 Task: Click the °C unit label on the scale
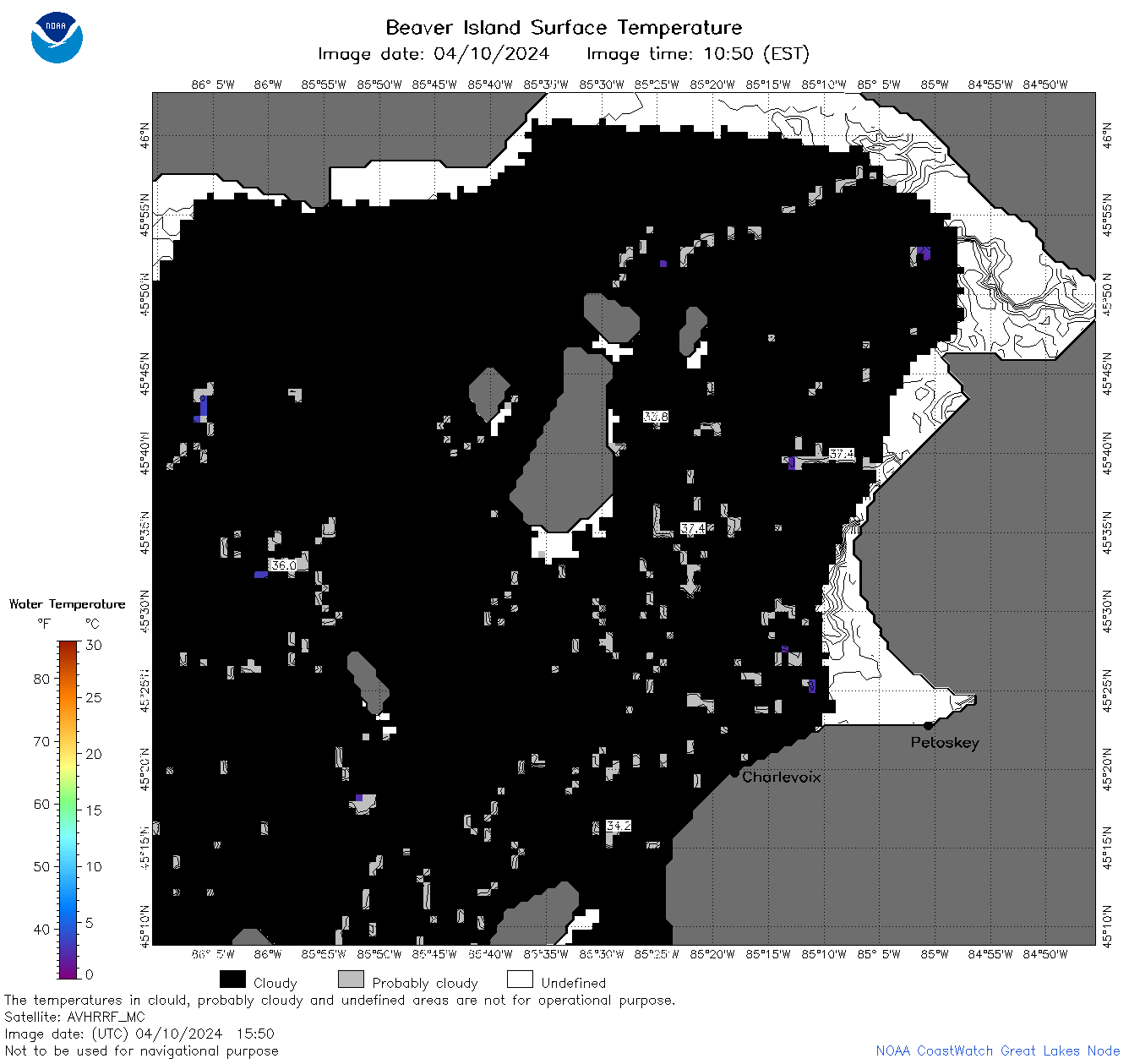tap(92, 624)
